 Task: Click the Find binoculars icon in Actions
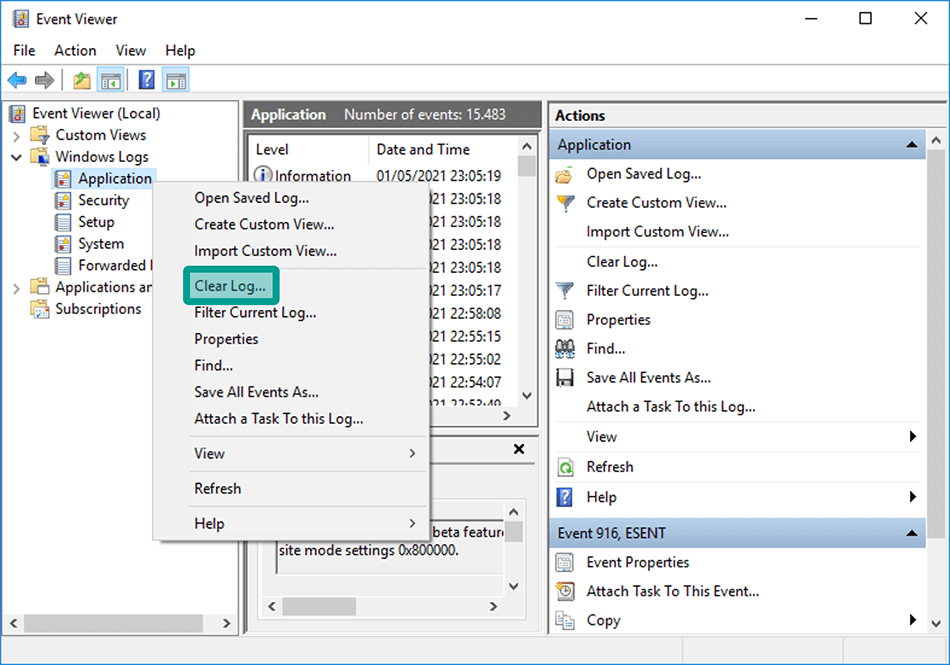coord(565,349)
